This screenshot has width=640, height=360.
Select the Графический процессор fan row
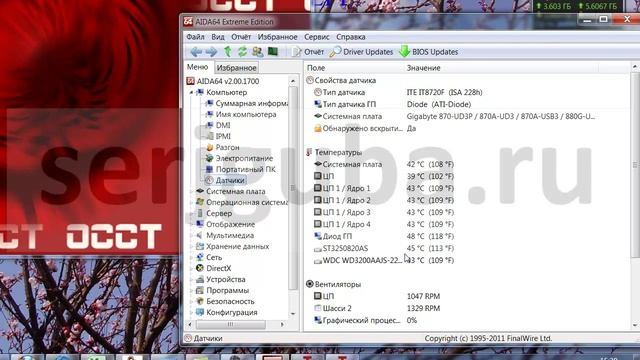[467, 320]
